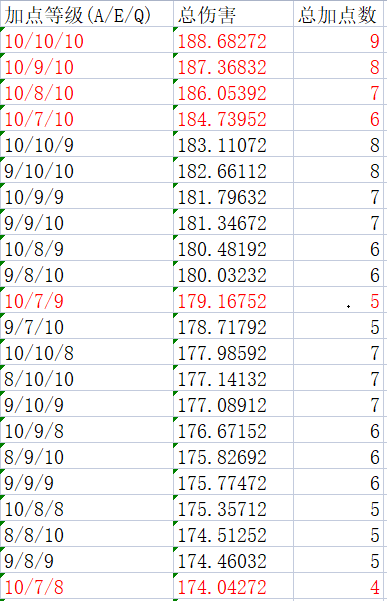
Task: Click the value 180.48192
Action: coord(233,249)
